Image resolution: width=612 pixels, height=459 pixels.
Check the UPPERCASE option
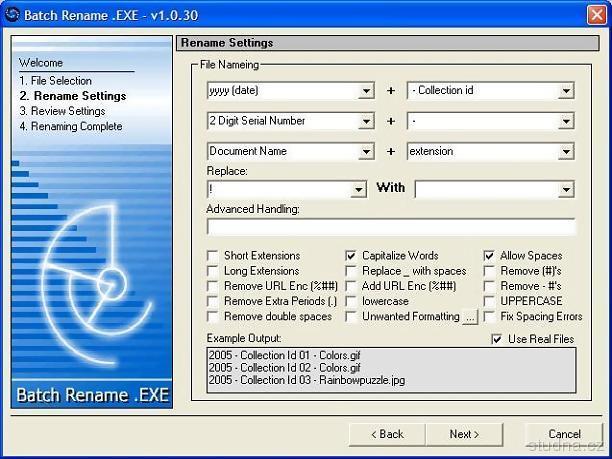tap(490, 301)
